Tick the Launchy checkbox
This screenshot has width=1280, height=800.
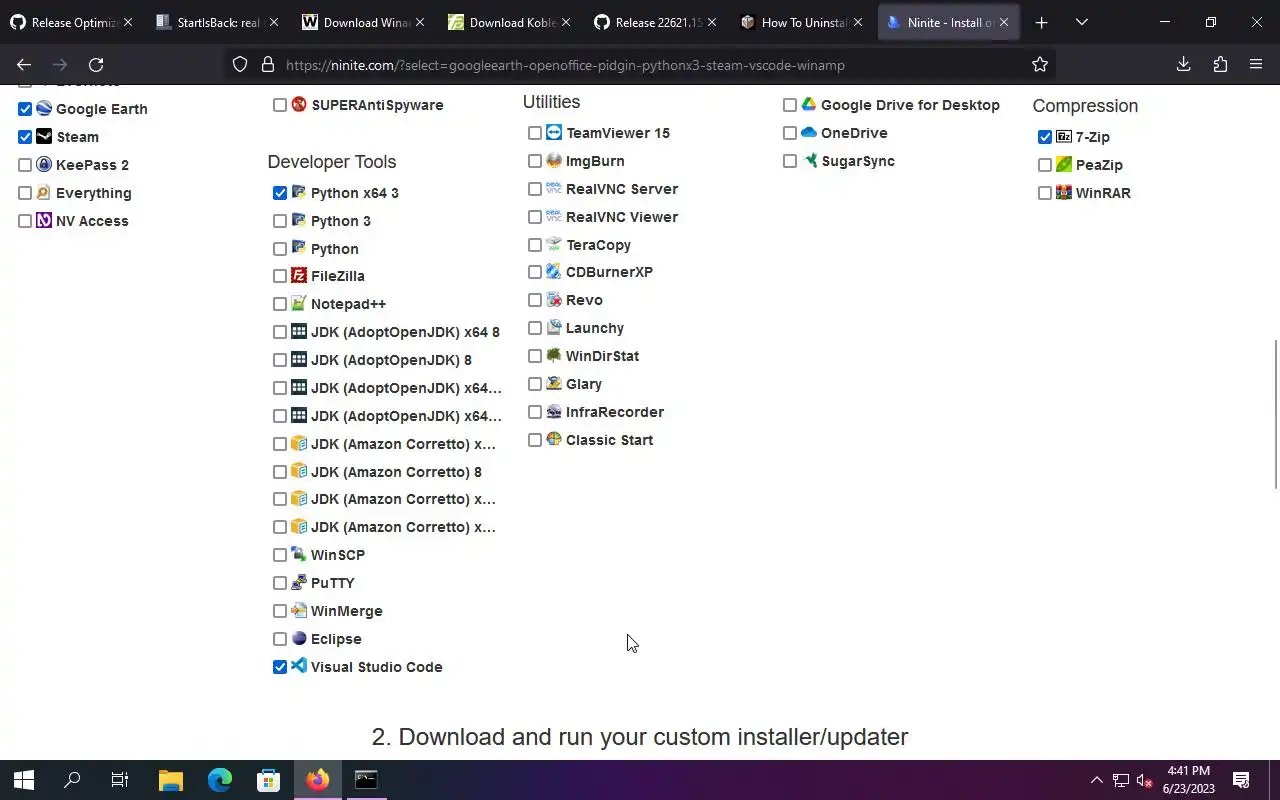pyautogui.click(x=535, y=328)
